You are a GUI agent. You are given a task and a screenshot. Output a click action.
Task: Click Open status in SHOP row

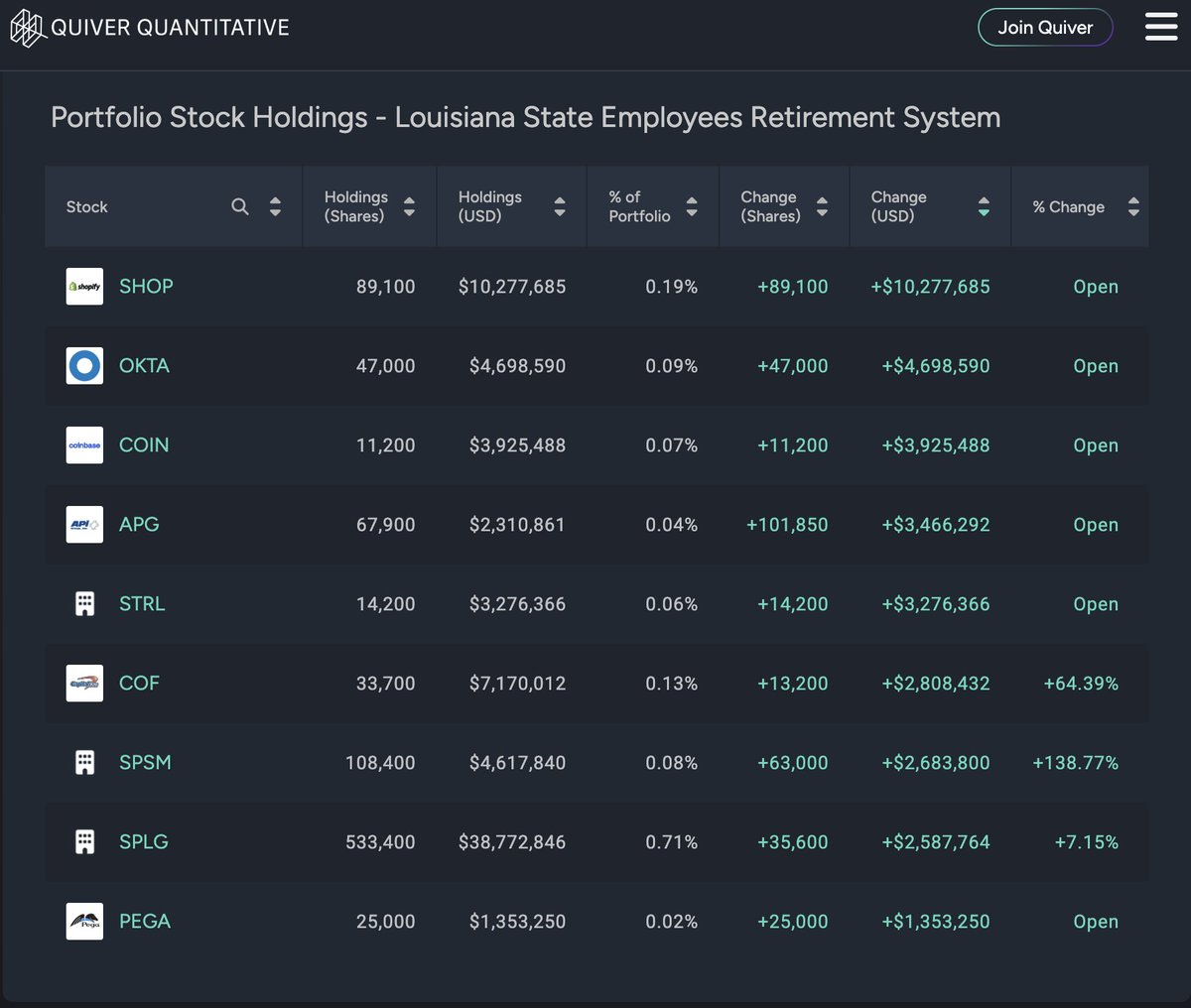[1096, 287]
